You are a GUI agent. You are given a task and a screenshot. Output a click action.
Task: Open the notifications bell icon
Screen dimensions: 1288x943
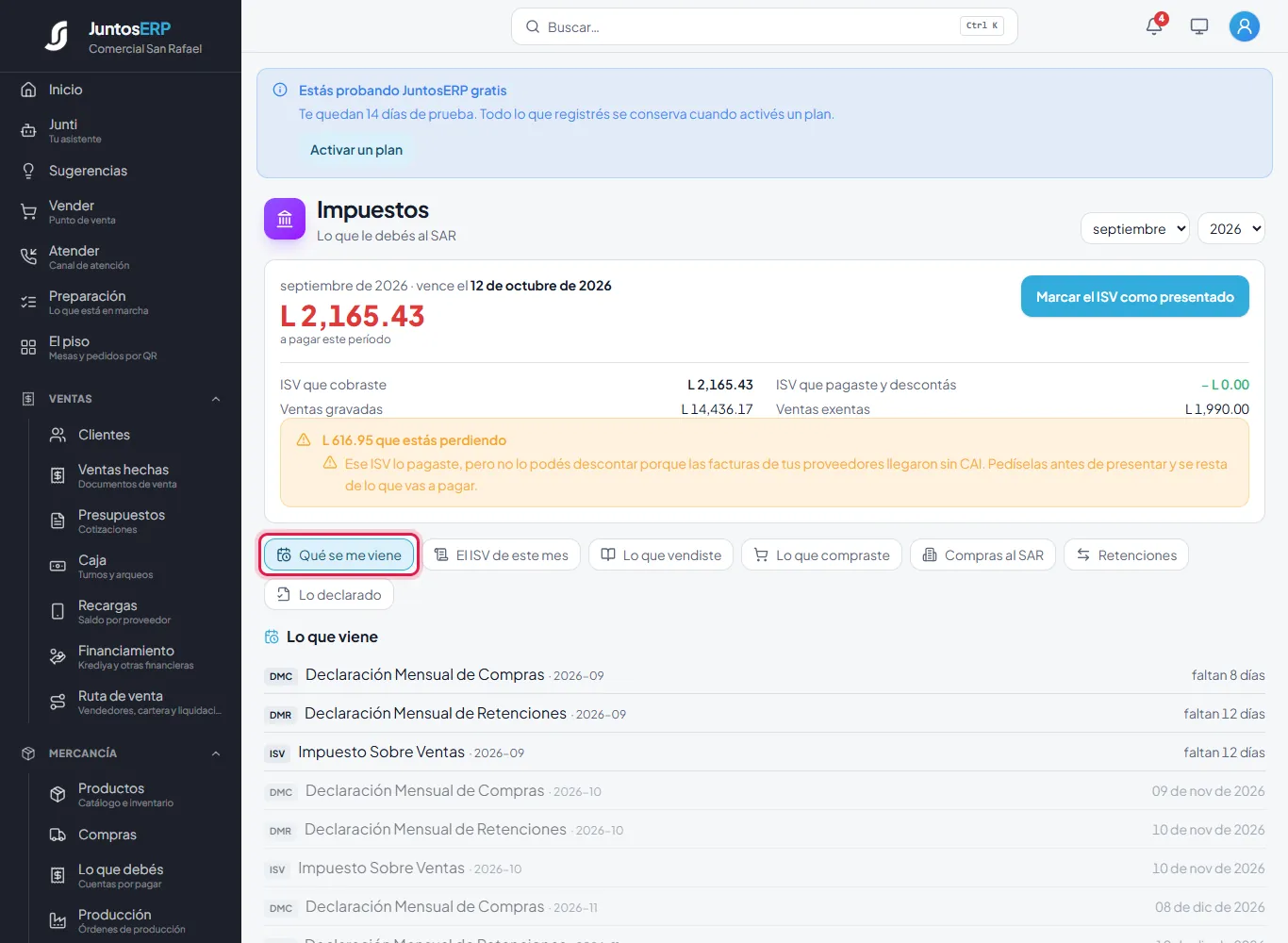pos(1154,26)
